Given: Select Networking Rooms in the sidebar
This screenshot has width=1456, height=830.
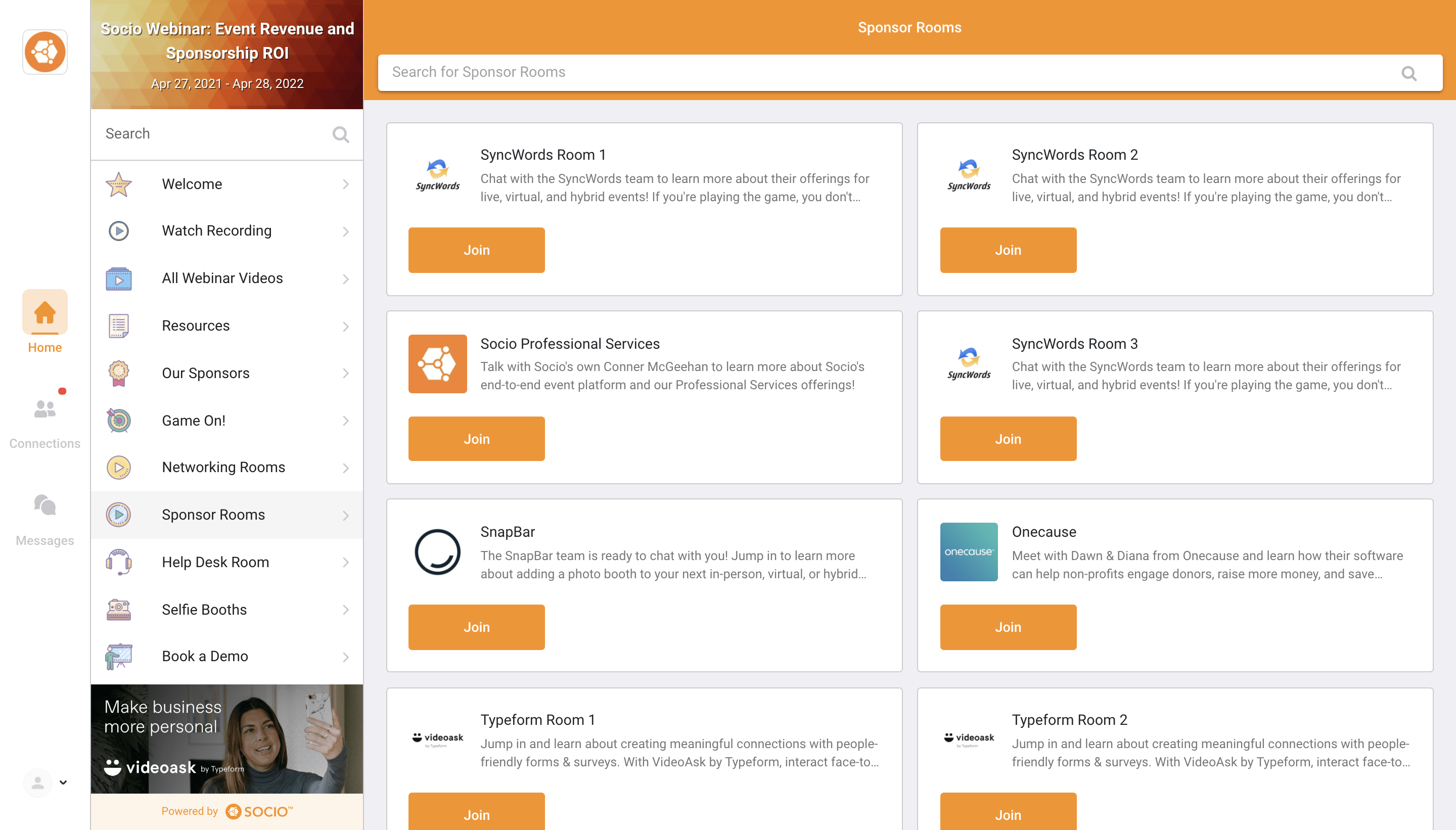Looking at the screenshot, I should [x=227, y=468].
